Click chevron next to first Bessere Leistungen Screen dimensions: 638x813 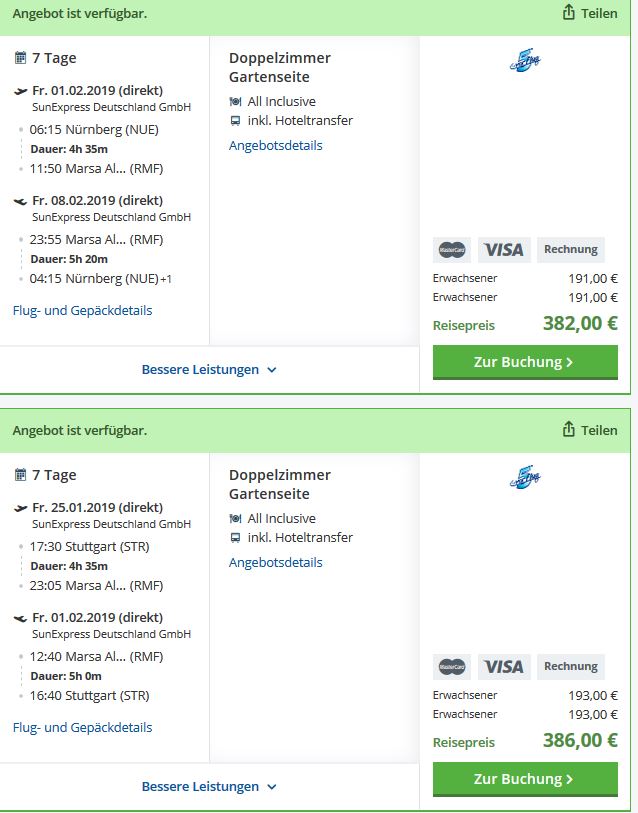coord(272,370)
